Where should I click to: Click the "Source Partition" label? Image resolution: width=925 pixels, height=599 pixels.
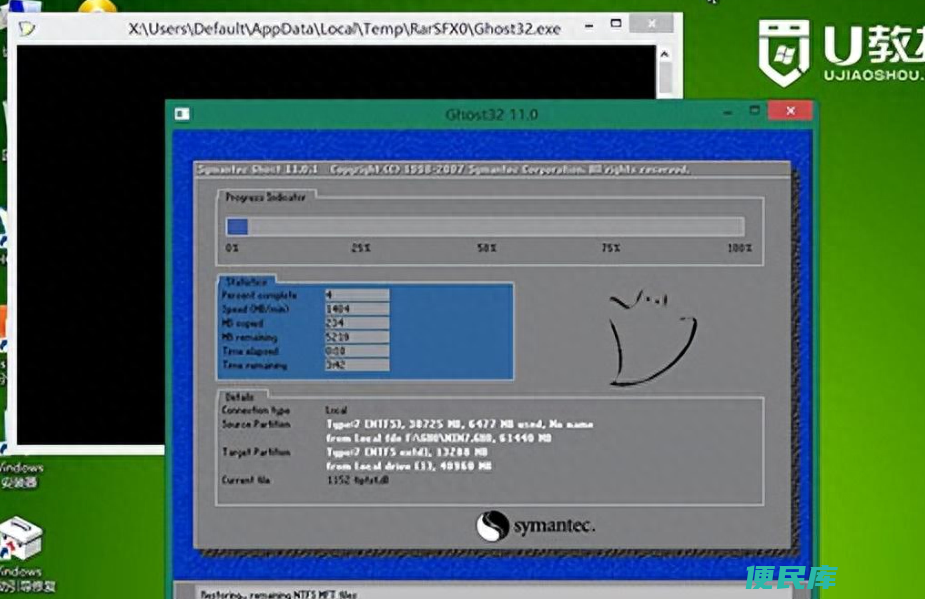click(256, 424)
